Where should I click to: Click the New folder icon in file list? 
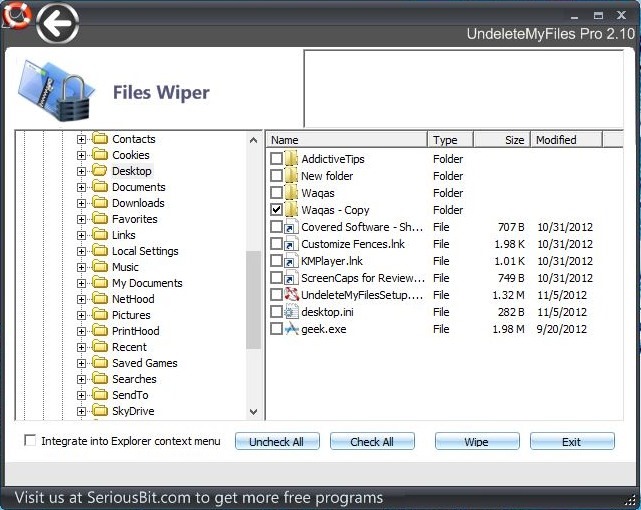click(x=291, y=176)
